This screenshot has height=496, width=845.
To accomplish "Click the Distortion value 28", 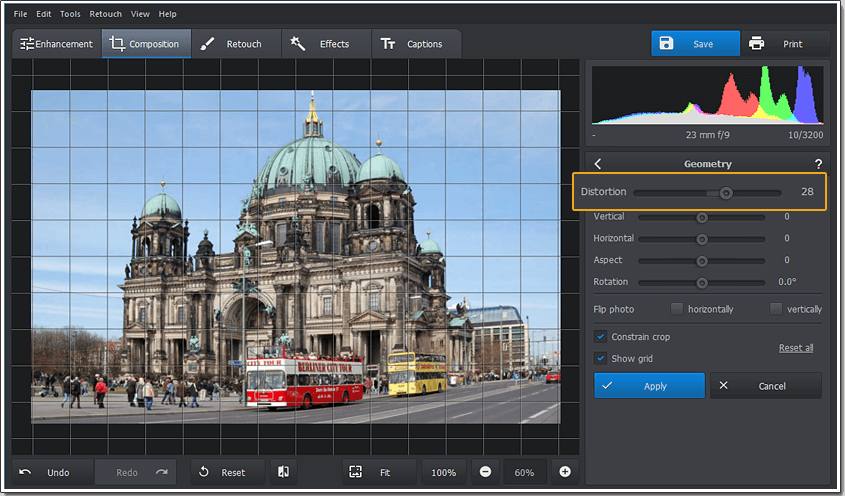I will click(x=807, y=191).
